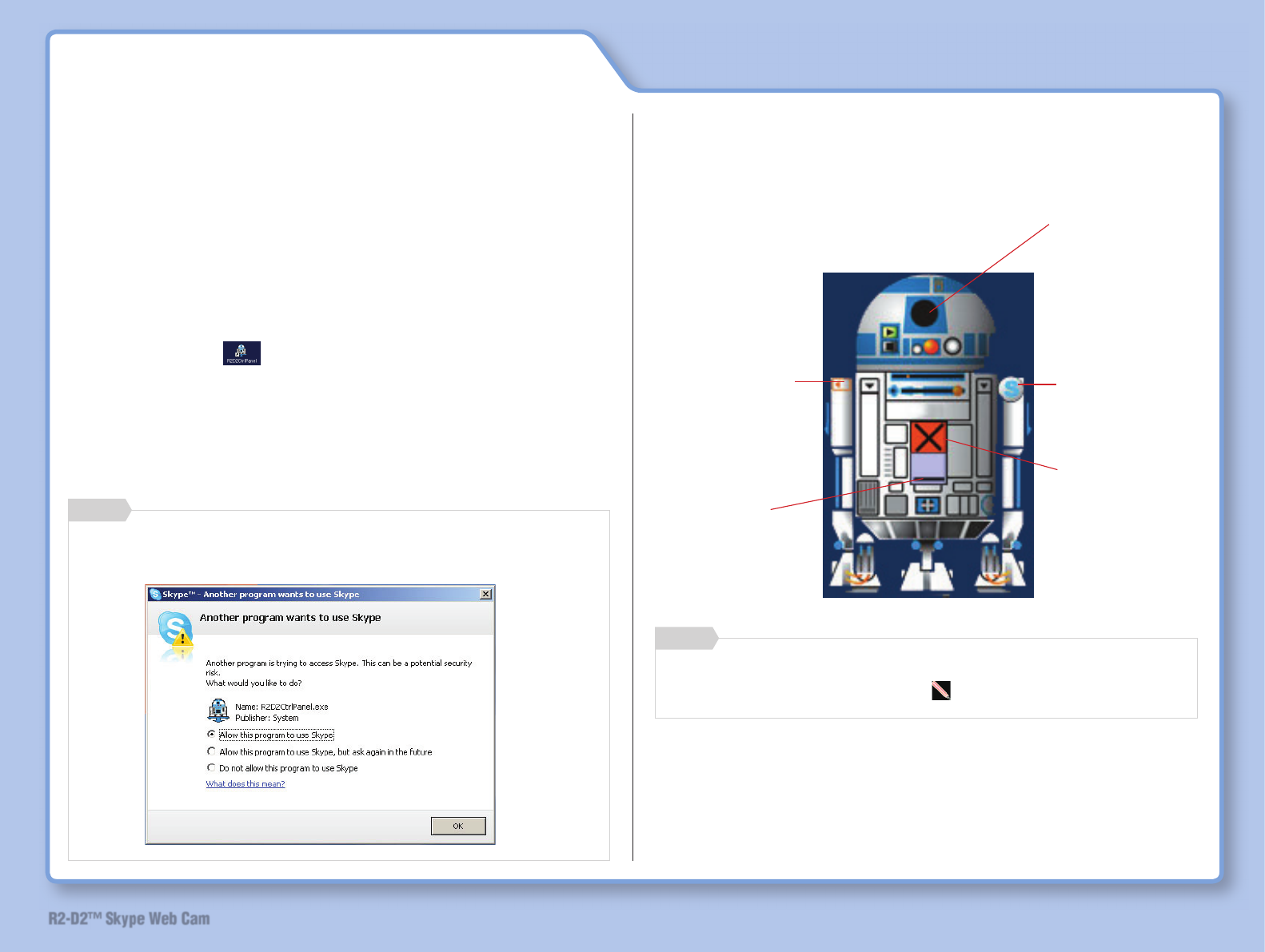Choose the "but ask again in the future" option
This screenshot has width=1265, height=952.
[211, 751]
